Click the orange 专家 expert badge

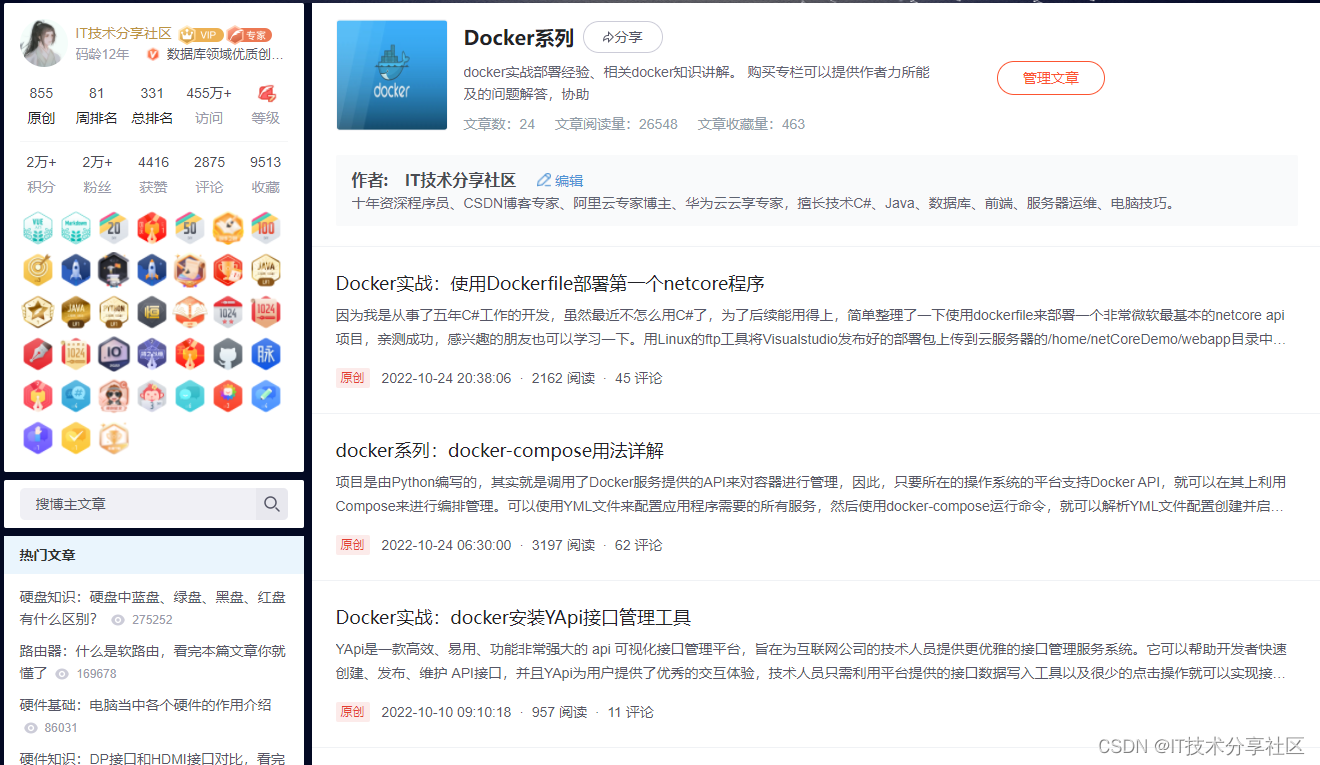pos(249,34)
